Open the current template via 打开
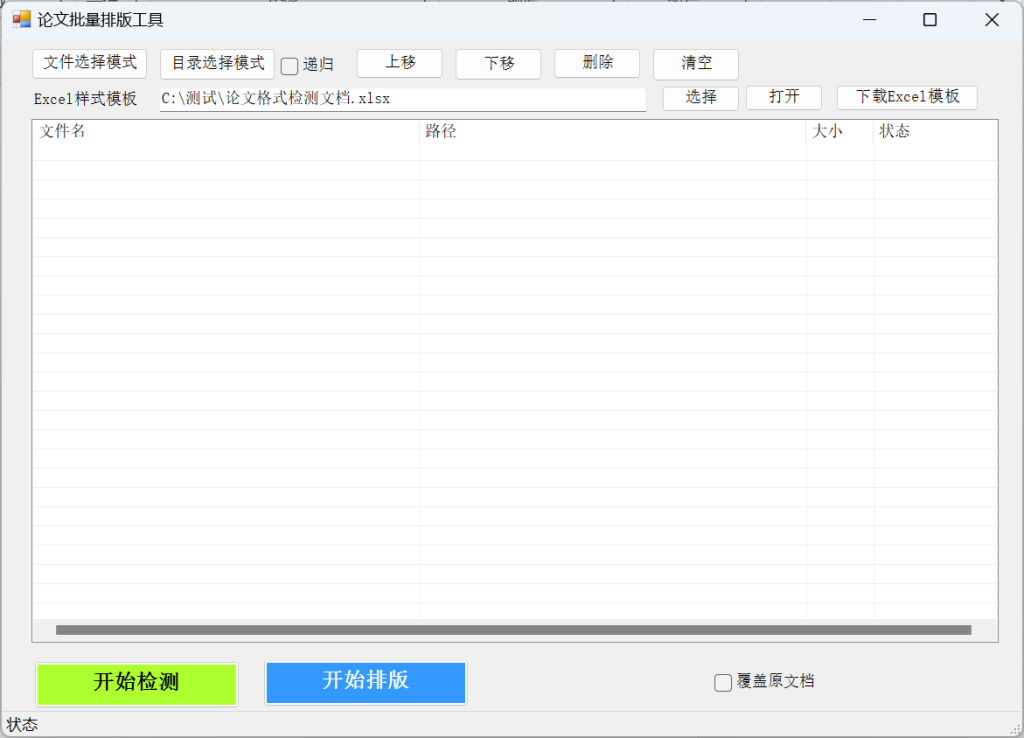Screen dimensions: 1024x738 (x=784, y=97)
